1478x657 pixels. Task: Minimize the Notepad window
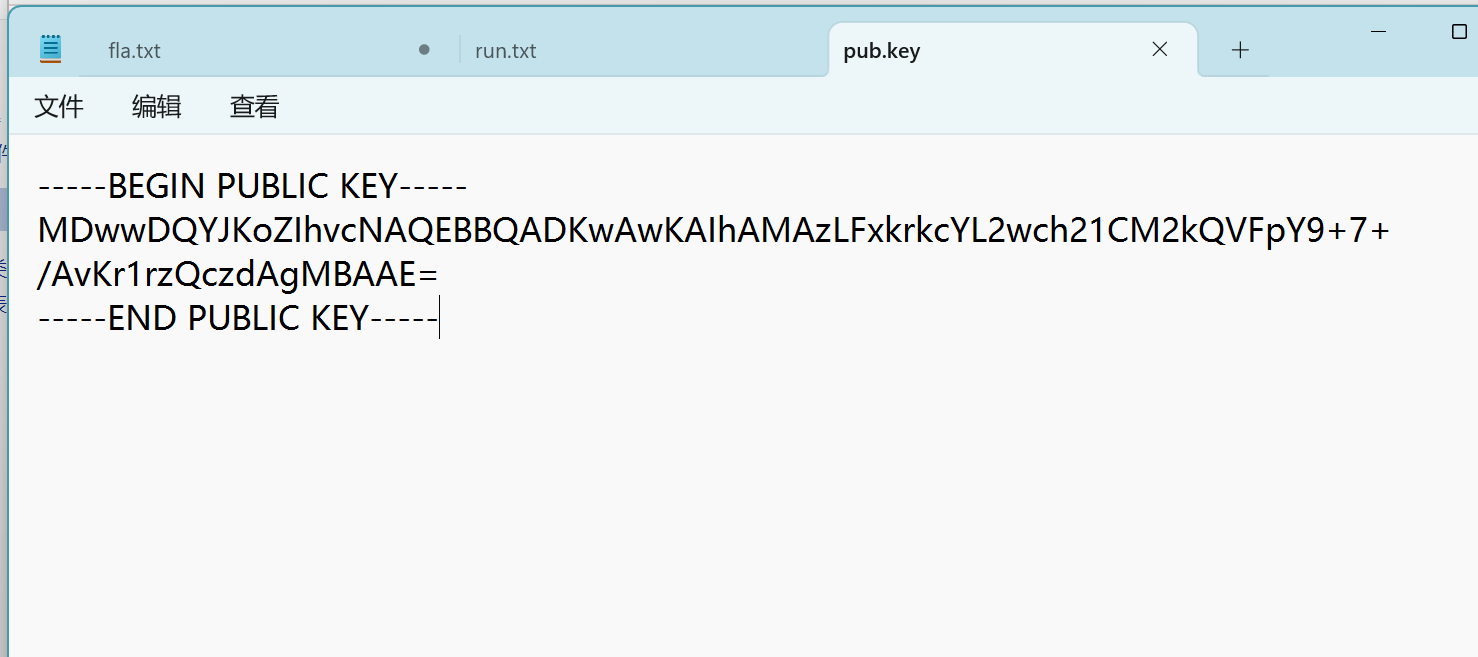click(x=1379, y=32)
